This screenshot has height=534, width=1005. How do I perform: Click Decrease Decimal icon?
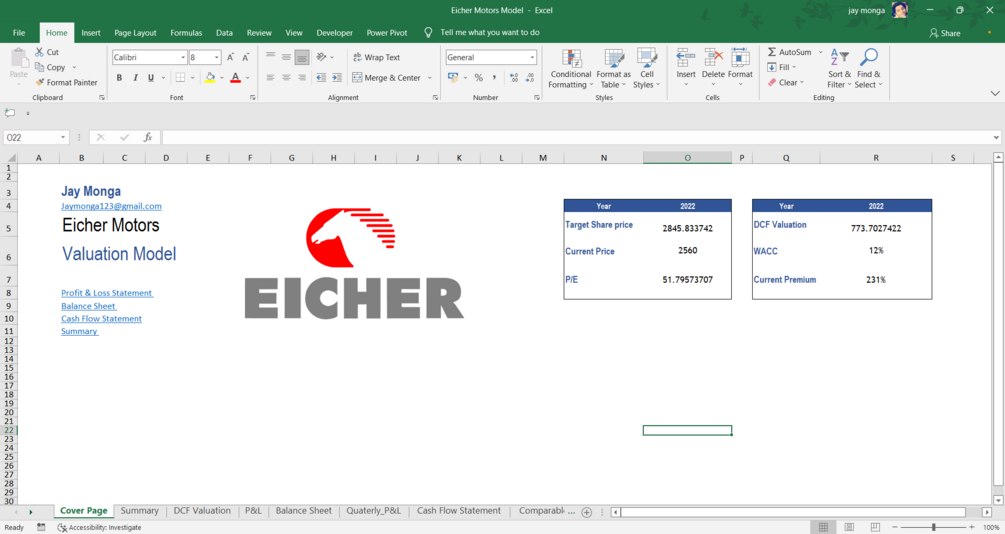coord(529,78)
